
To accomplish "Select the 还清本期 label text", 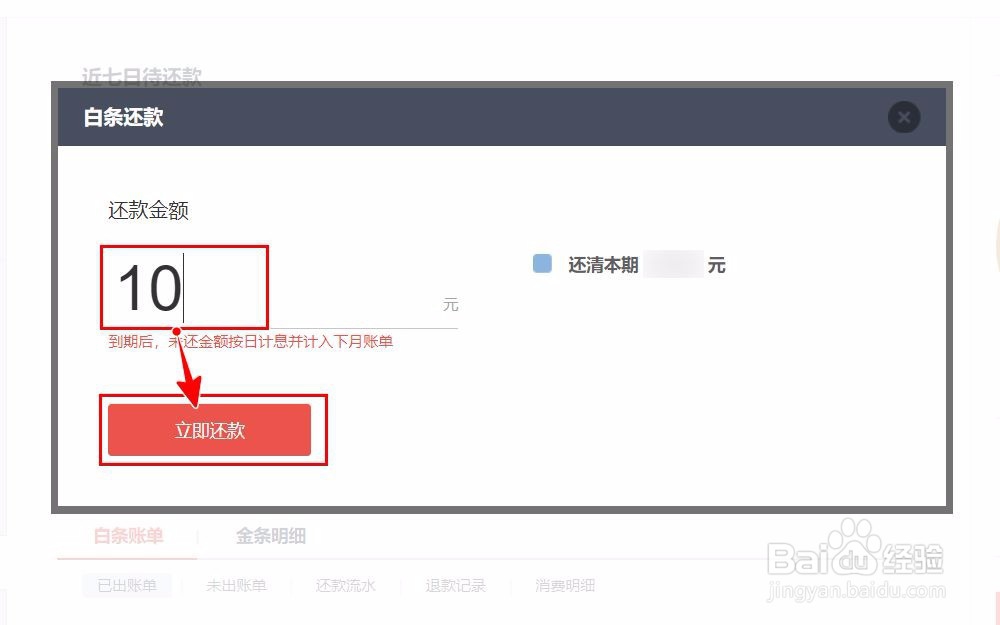I will (x=603, y=265).
